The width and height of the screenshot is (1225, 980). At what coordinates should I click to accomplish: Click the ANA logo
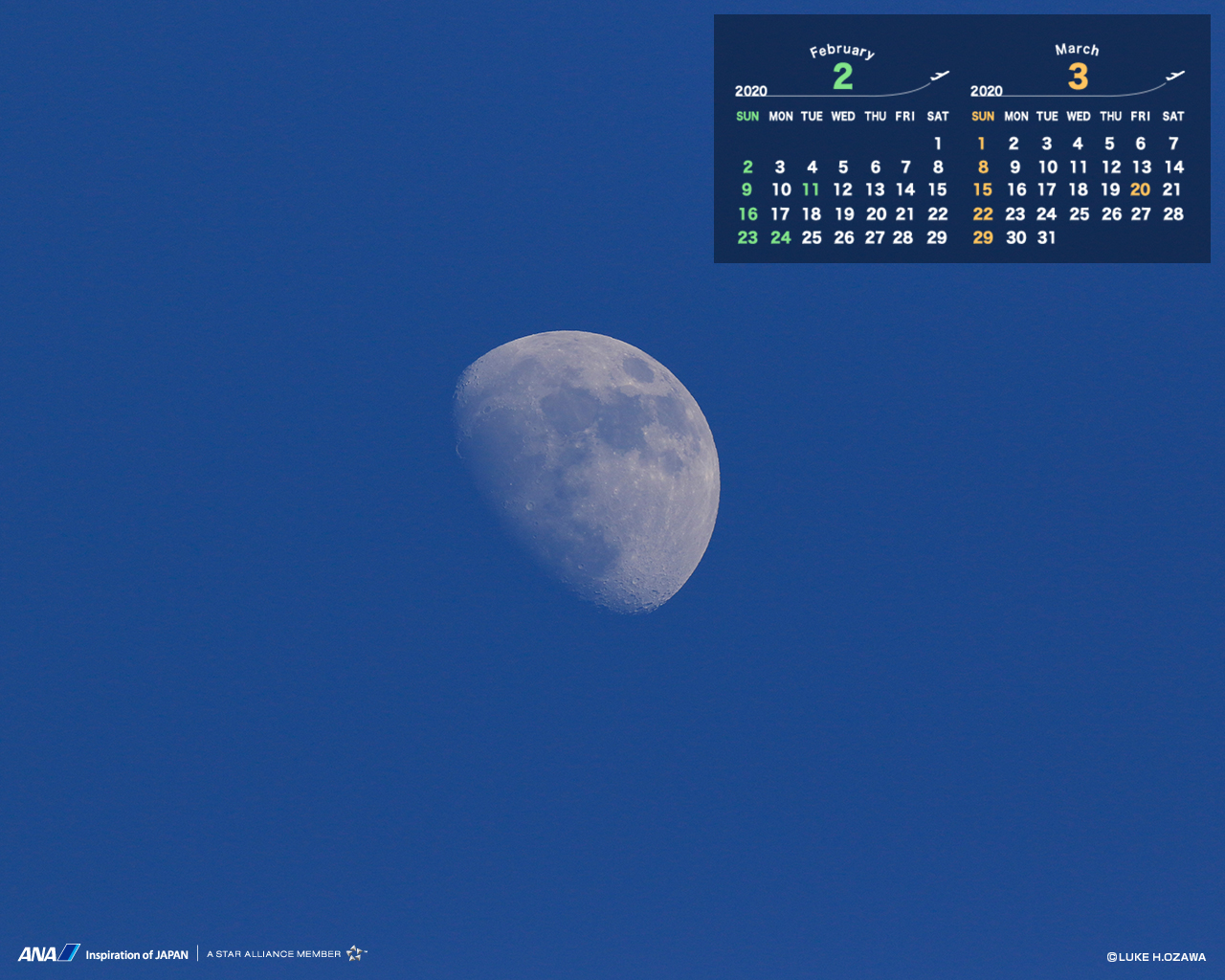pos(49,953)
